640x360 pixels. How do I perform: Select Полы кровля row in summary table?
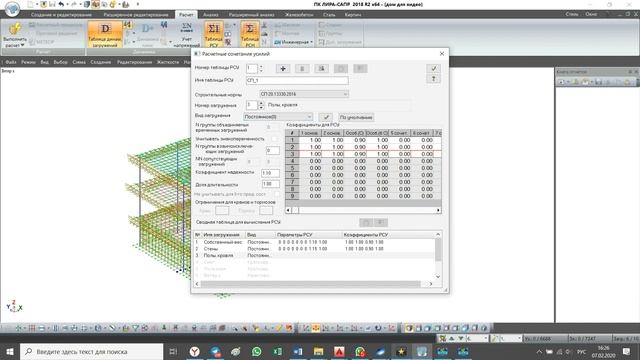[x=314, y=256]
